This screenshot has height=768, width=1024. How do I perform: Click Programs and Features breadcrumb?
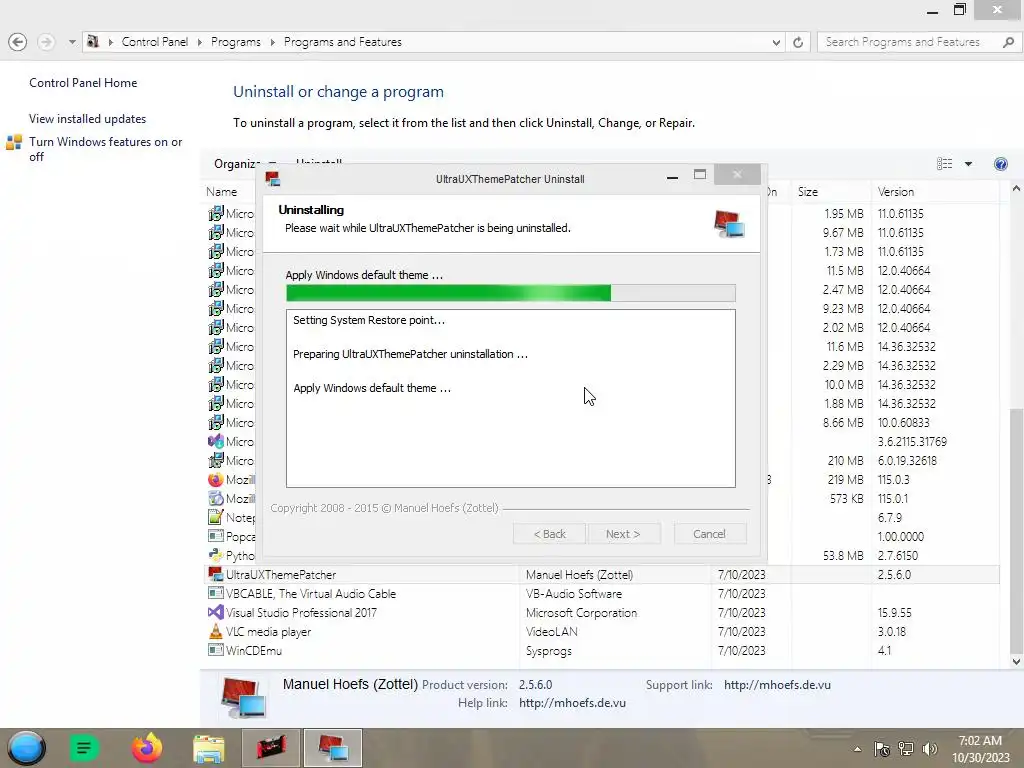tap(343, 42)
